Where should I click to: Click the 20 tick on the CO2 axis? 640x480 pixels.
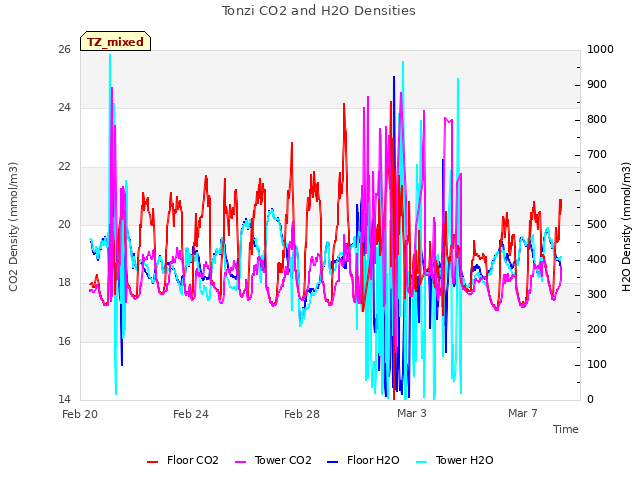coord(64,224)
